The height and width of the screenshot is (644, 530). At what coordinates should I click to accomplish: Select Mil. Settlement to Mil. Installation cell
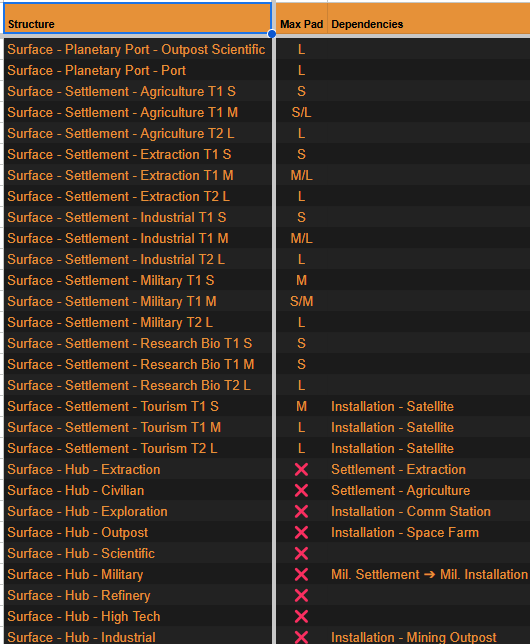pos(429,574)
